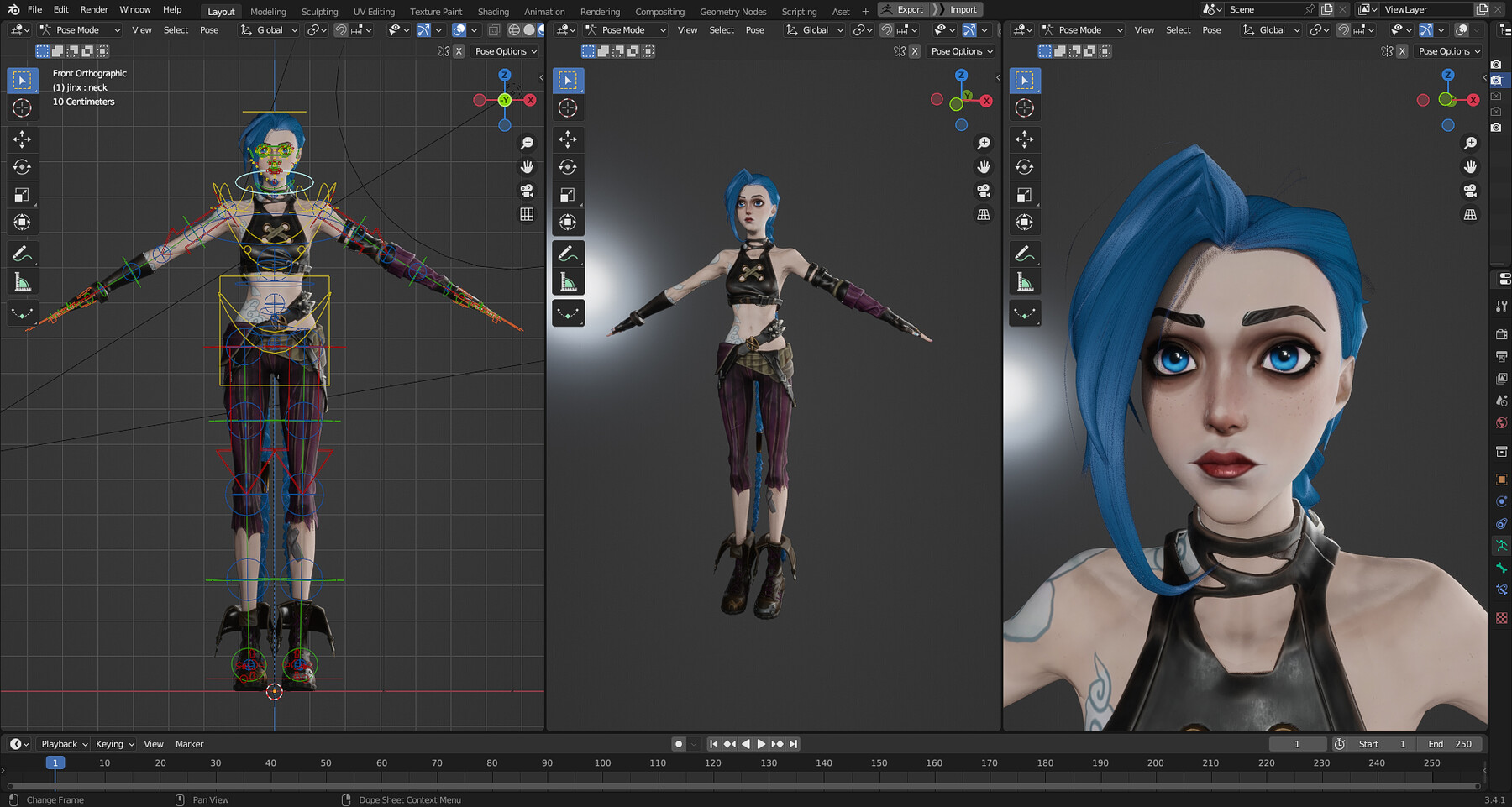
Task: Open Global orientation dropdown in the right viewport
Action: [x=1272, y=30]
